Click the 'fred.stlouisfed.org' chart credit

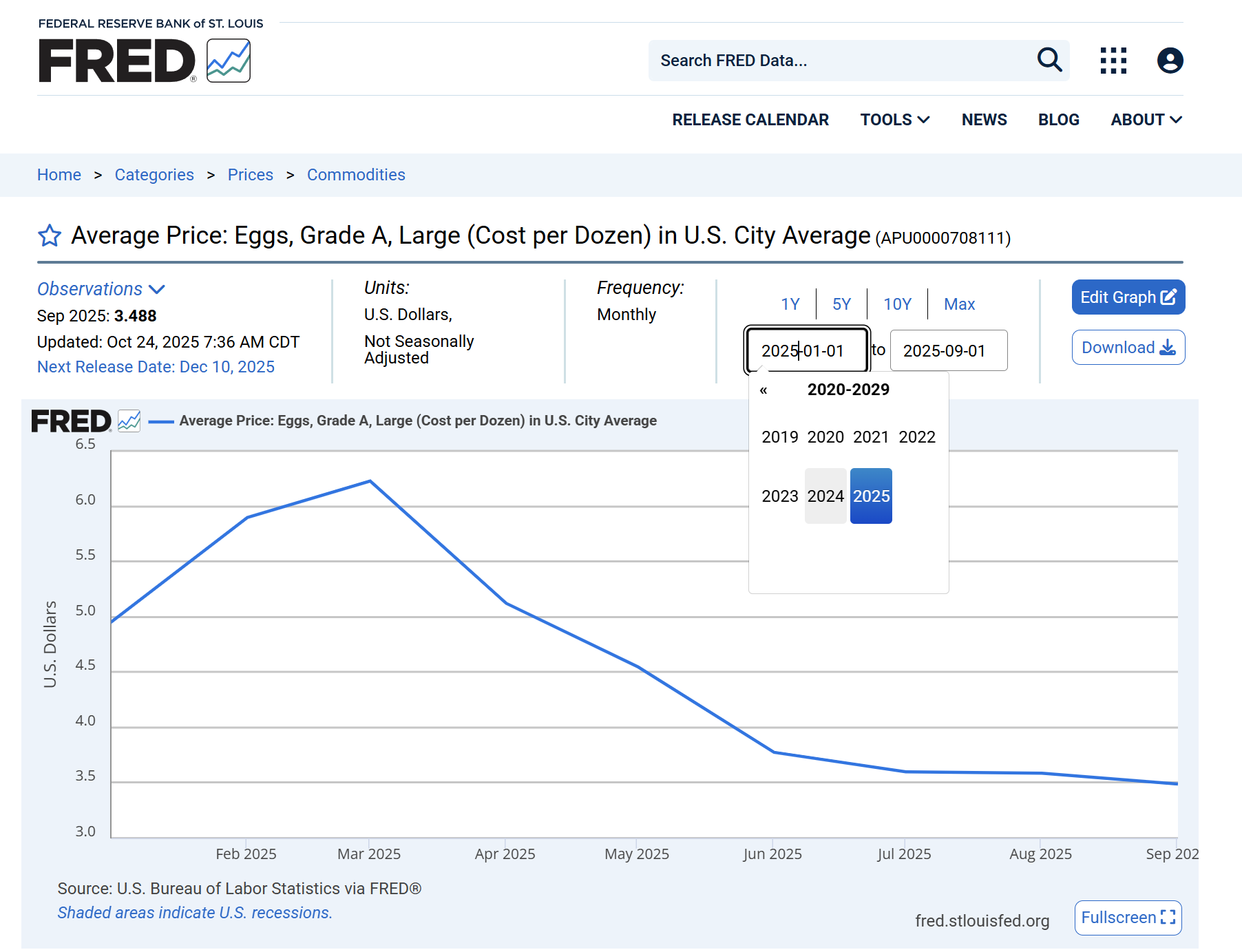[982, 921]
